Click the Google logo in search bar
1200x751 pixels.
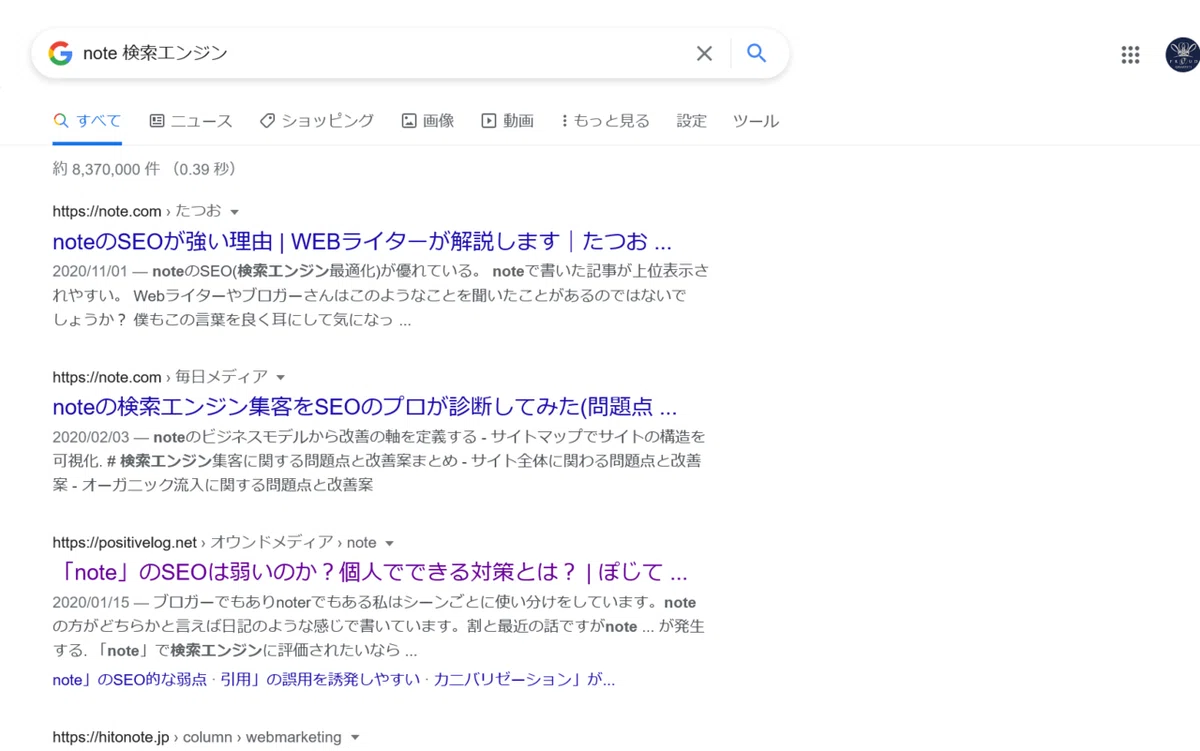[x=60, y=53]
